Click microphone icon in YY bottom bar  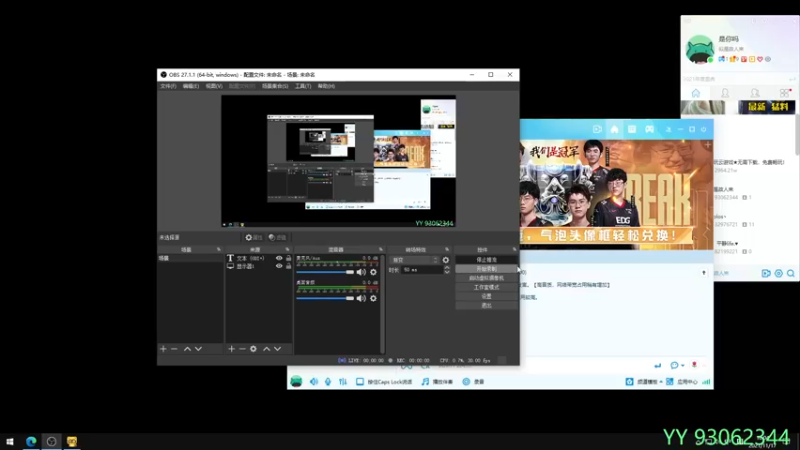[x=328, y=382]
